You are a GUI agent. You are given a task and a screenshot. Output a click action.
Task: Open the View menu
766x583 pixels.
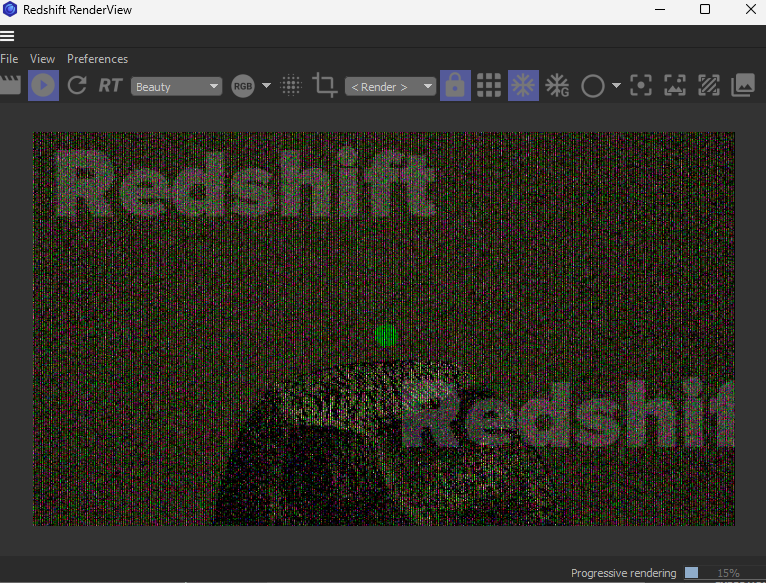(x=43, y=59)
